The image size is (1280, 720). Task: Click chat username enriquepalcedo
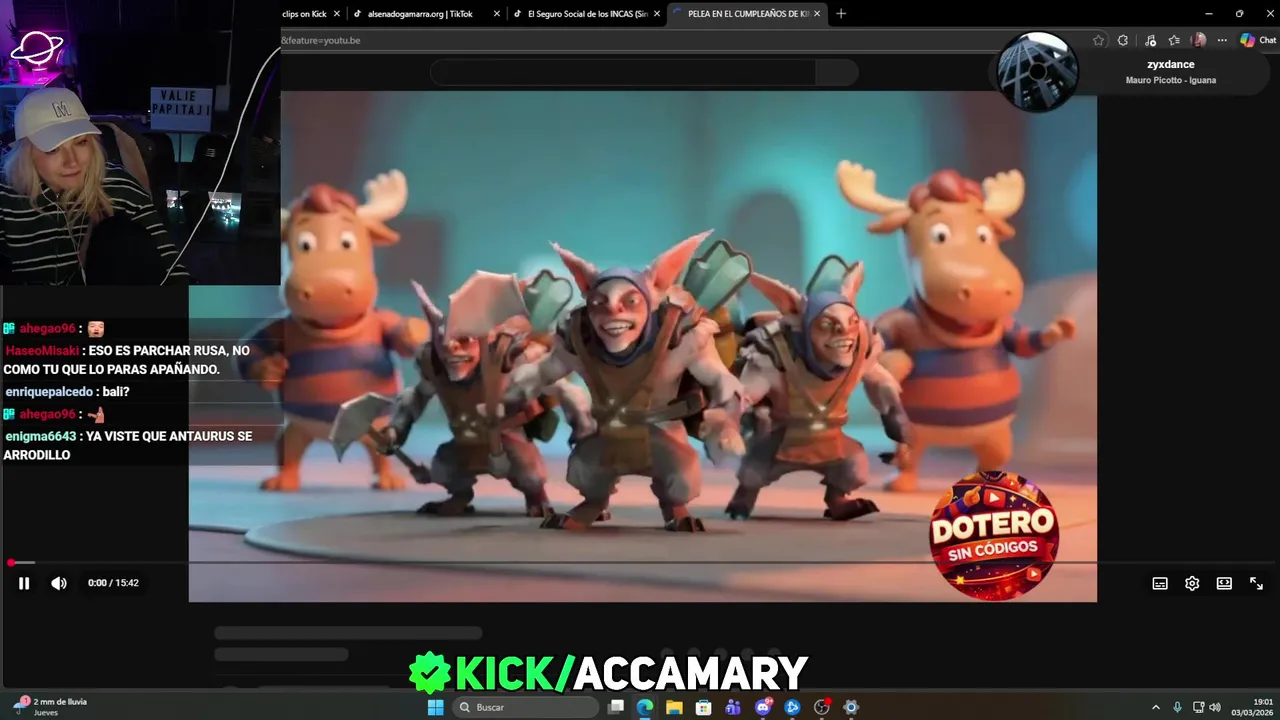point(49,392)
